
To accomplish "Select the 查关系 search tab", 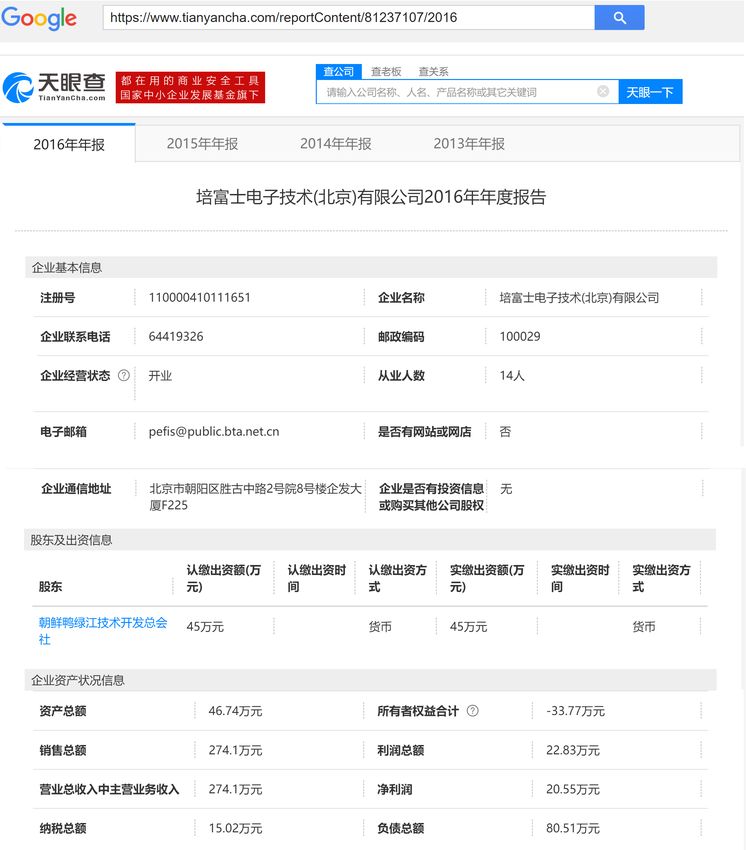I will click(x=433, y=72).
